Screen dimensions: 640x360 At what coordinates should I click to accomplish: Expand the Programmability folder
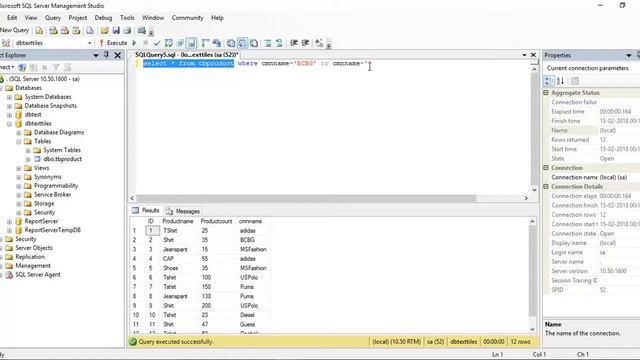[18, 186]
